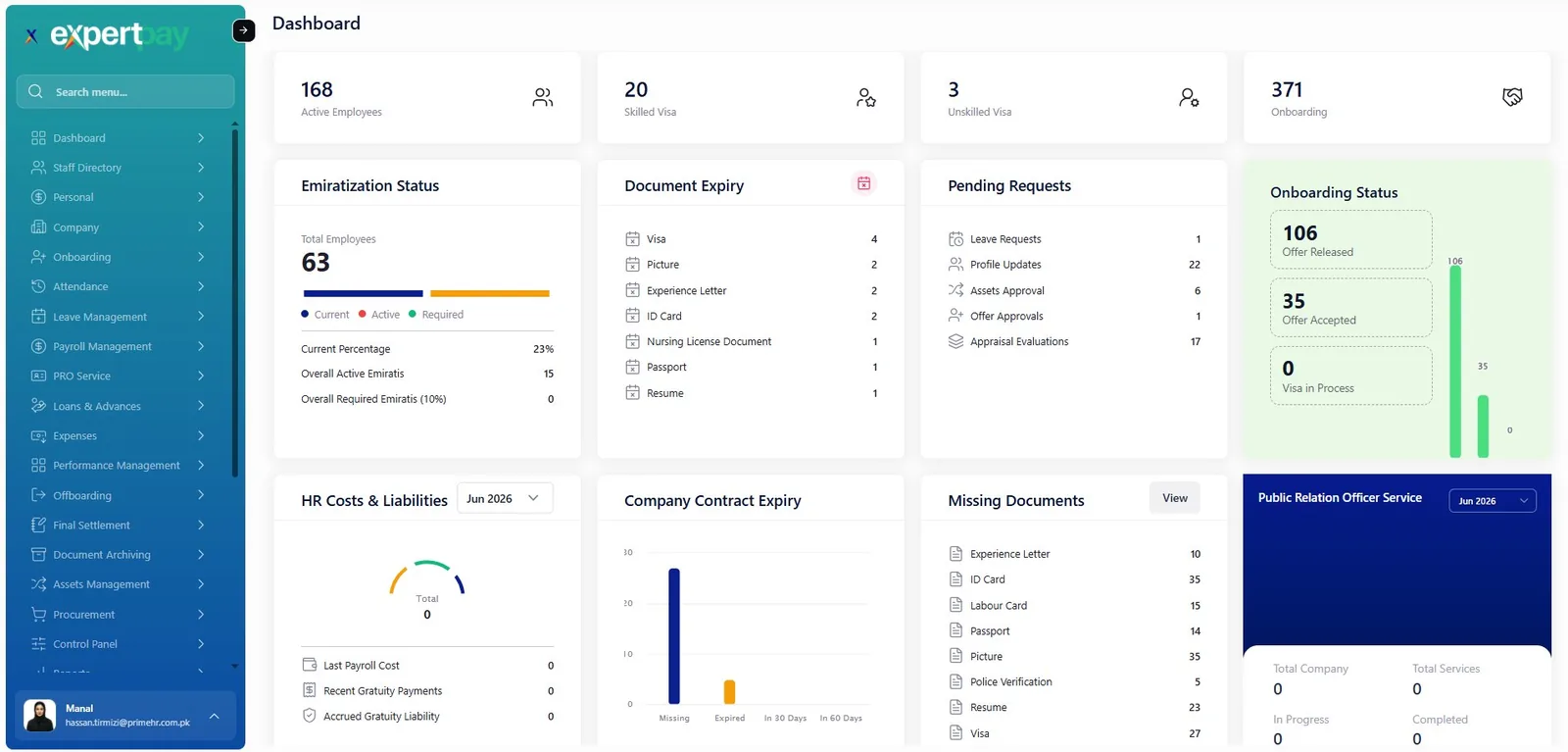
Task: Expand the Dashboard menu chevron
Action: [201, 138]
